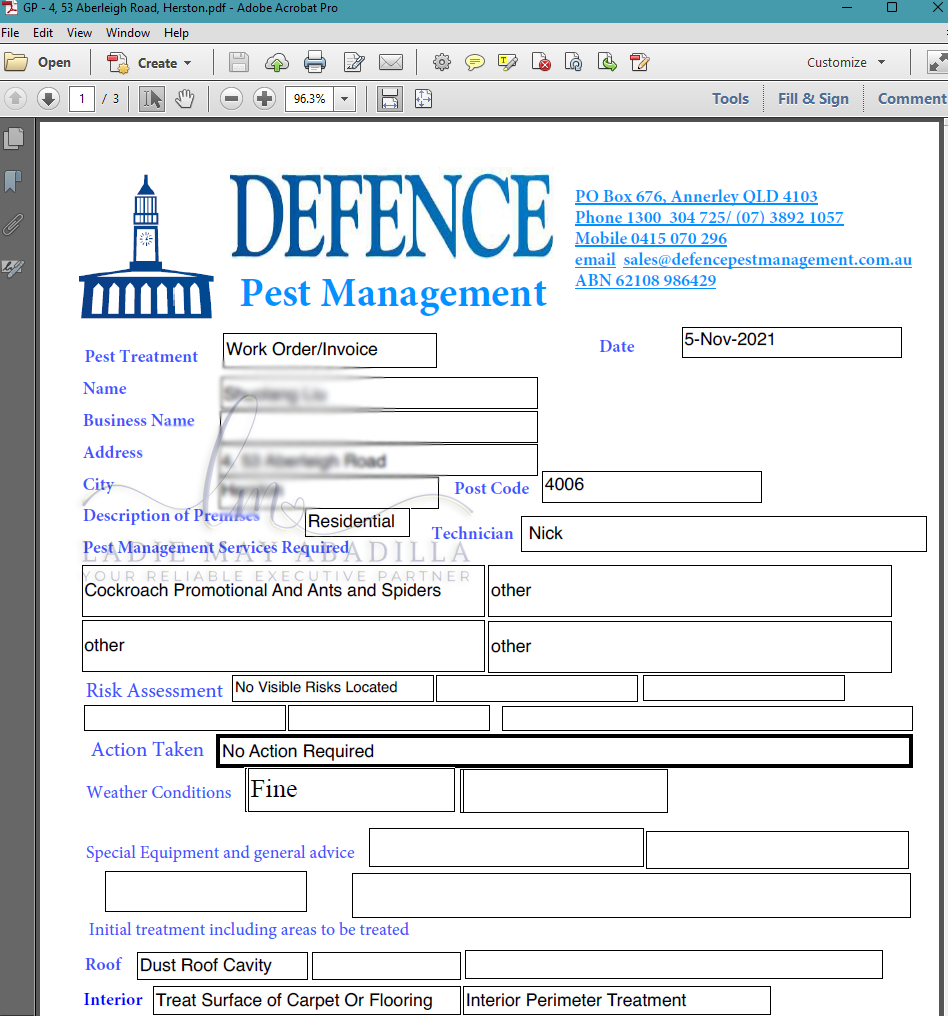Click the zoom in plus button
The width and height of the screenshot is (948, 1016).
point(264,99)
